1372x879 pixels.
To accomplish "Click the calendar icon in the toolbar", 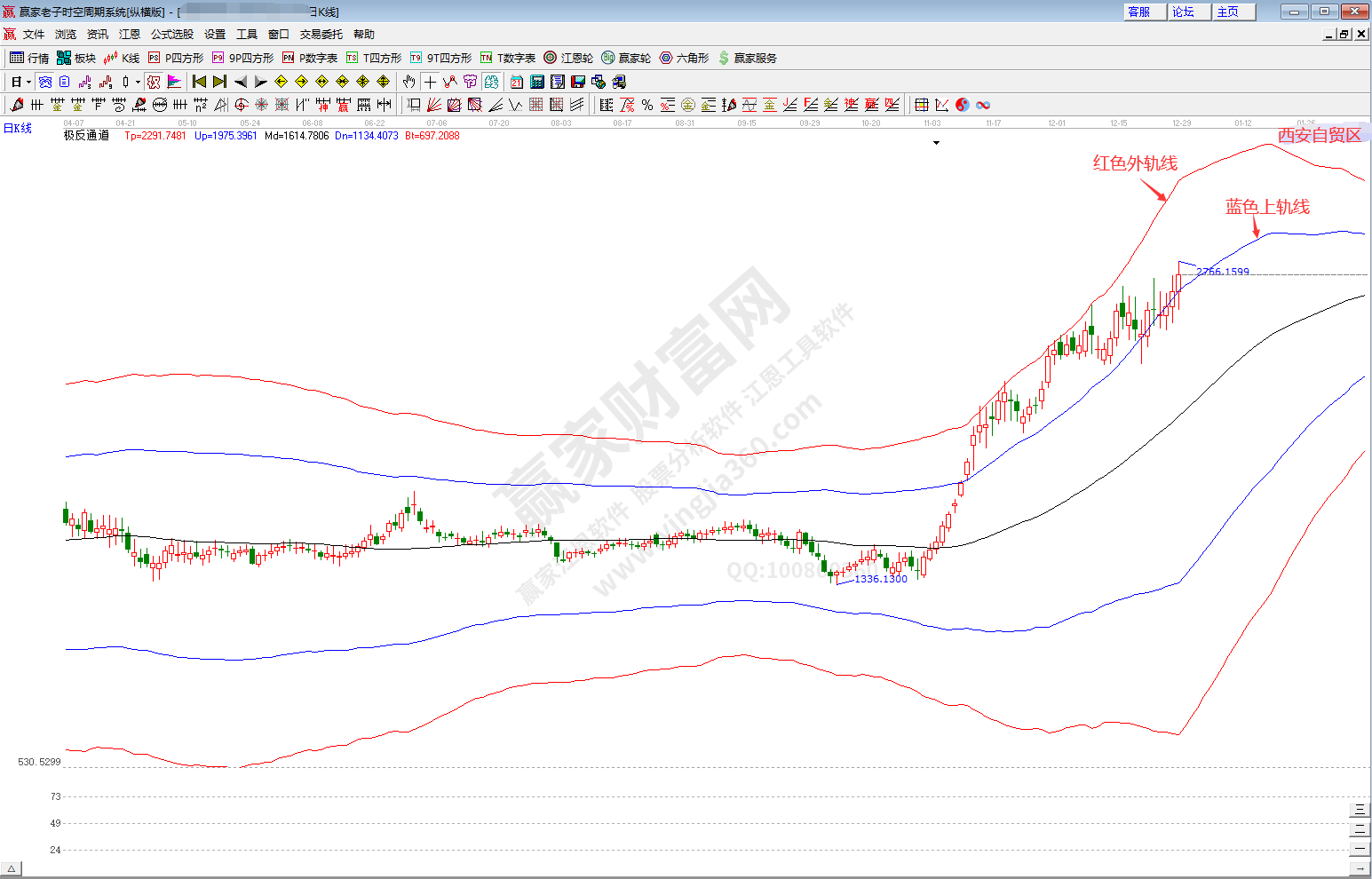I will [517, 82].
